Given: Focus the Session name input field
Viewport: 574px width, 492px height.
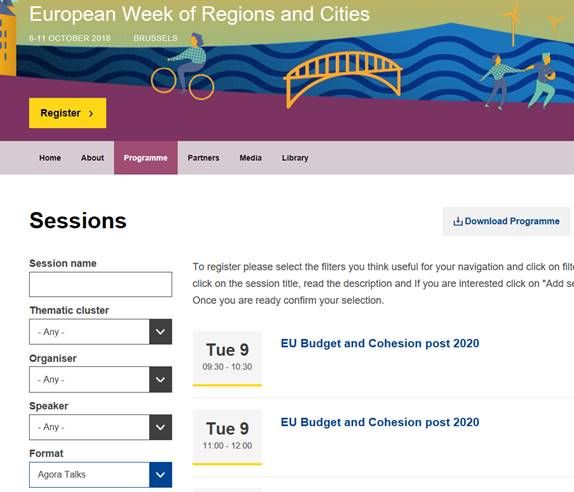Looking at the screenshot, I should [x=100, y=284].
